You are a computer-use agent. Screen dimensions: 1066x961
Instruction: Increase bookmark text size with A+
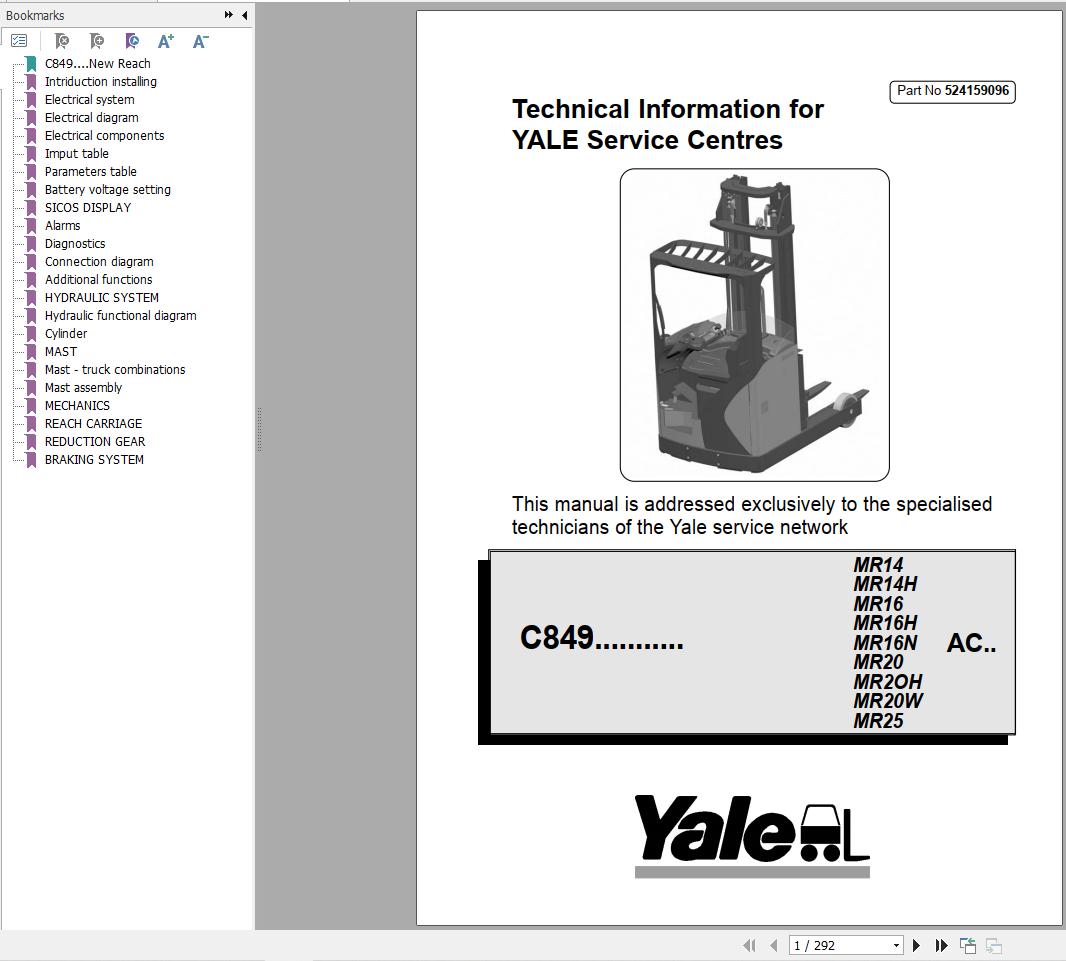(x=166, y=41)
